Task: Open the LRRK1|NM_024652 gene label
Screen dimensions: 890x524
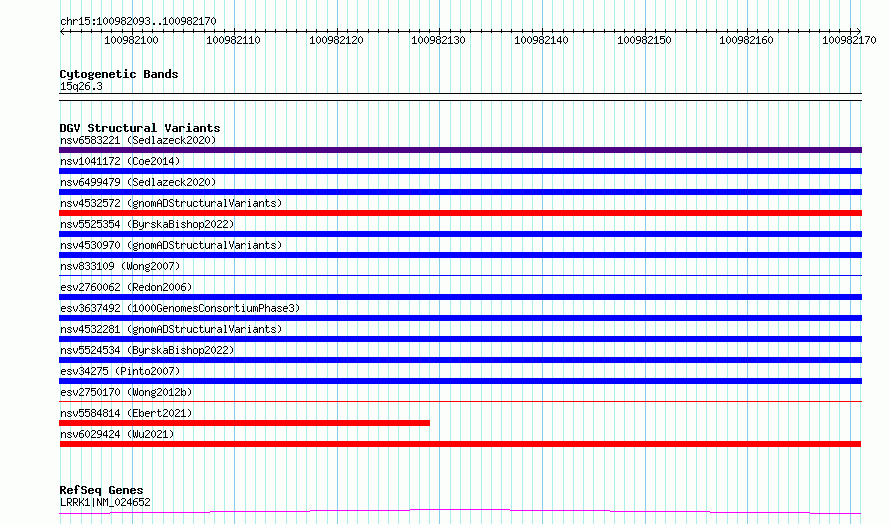Action: [x=105, y=502]
